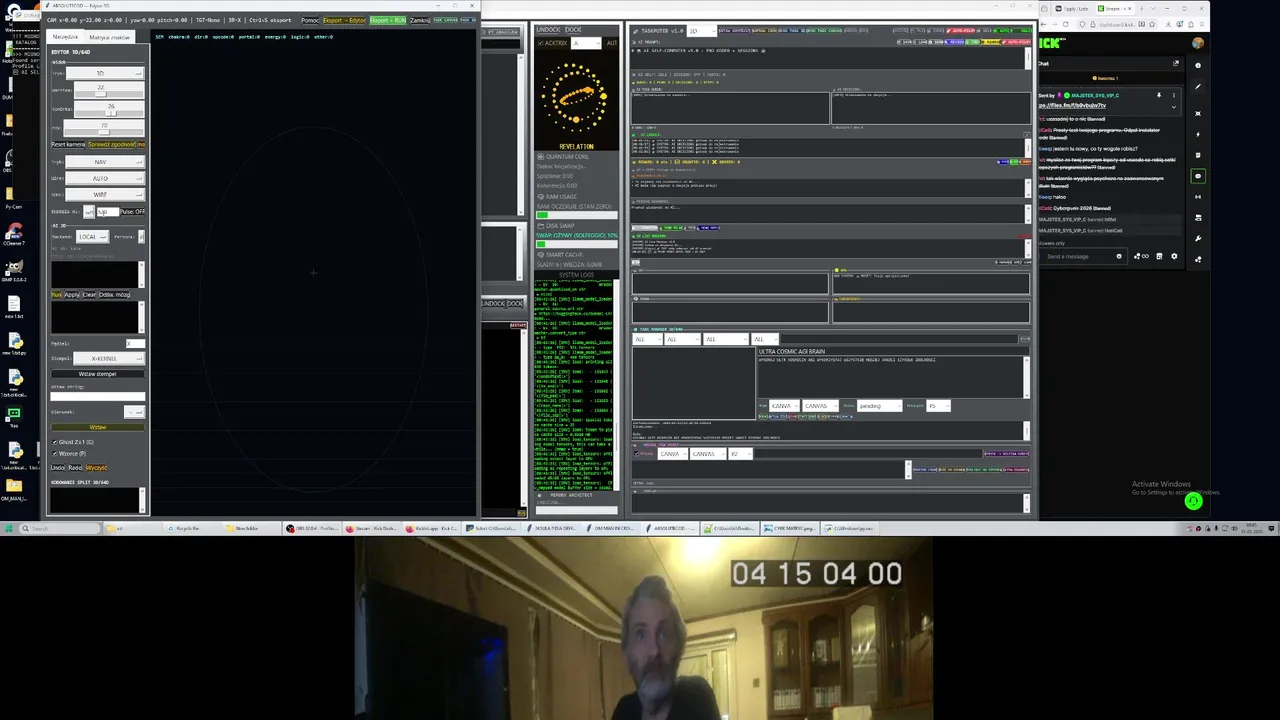Screen dimensions: 1280x720
Task: Click UNDOCK above the ACKTRIX checkbox
Action: coord(548,30)
